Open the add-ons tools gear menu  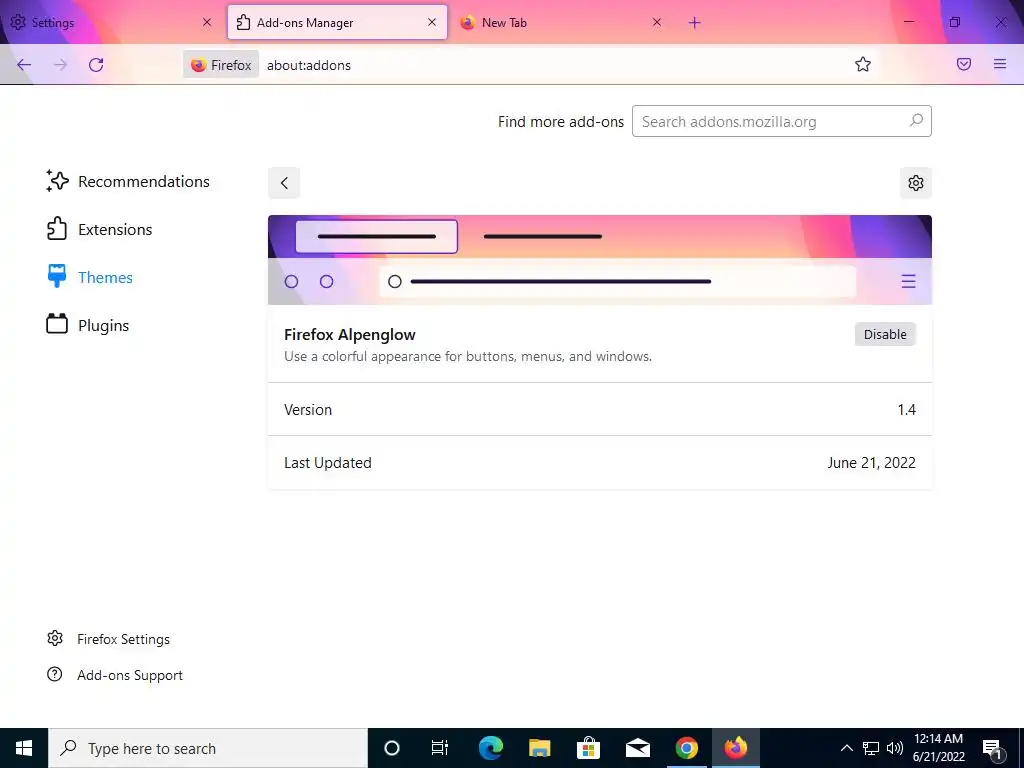(x=916, y=183)
